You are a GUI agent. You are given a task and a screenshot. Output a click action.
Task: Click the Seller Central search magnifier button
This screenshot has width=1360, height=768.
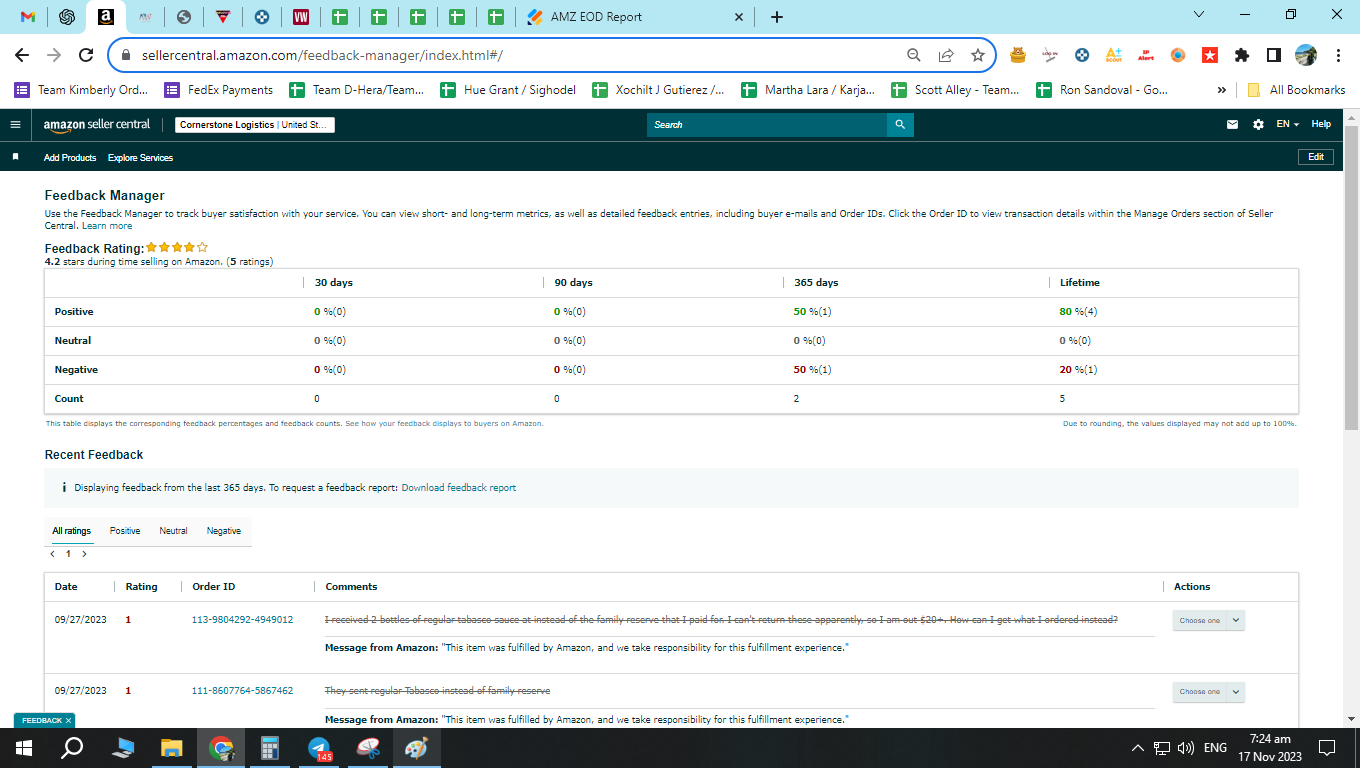900,125
